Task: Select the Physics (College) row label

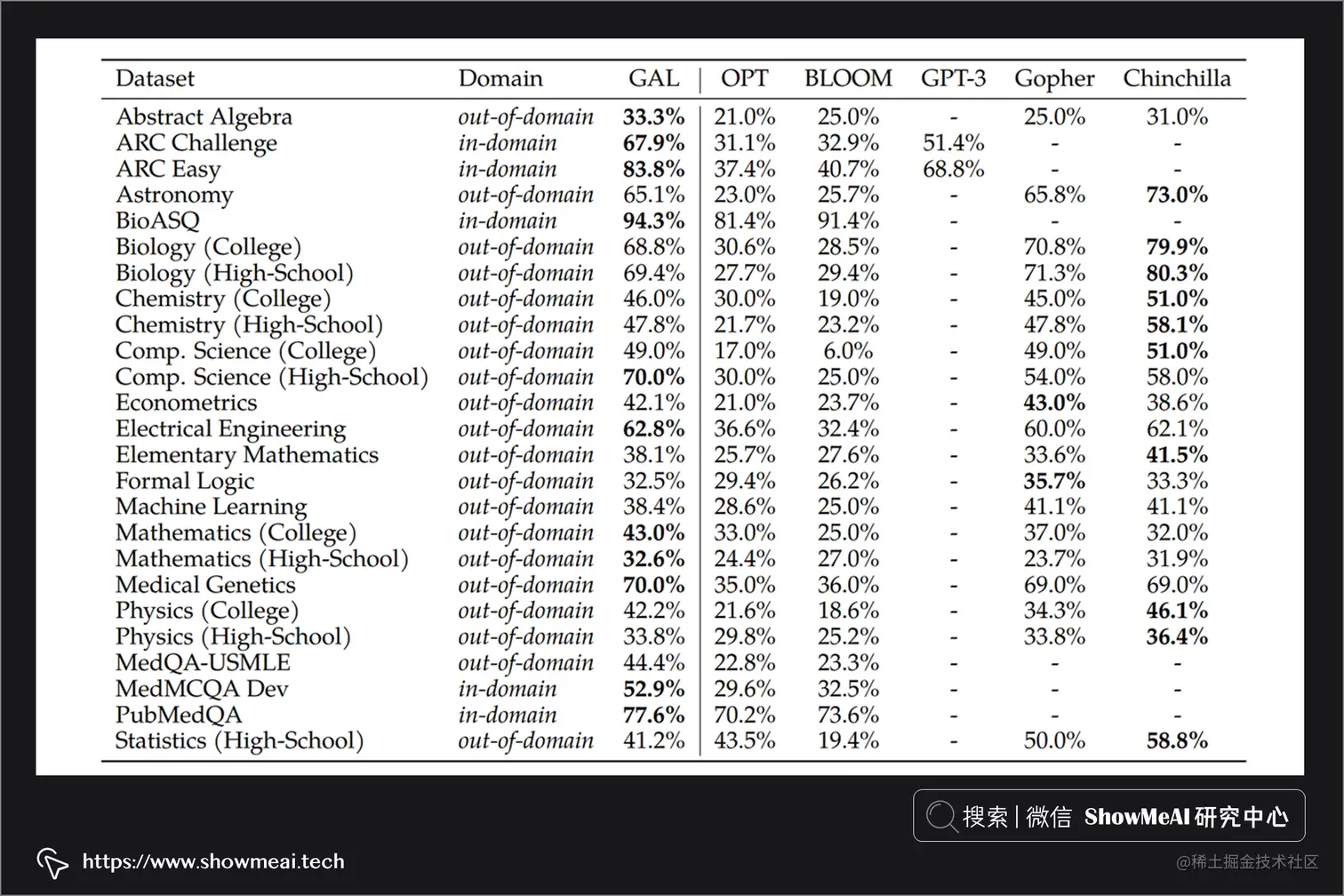Action: (x=207, y=611)
